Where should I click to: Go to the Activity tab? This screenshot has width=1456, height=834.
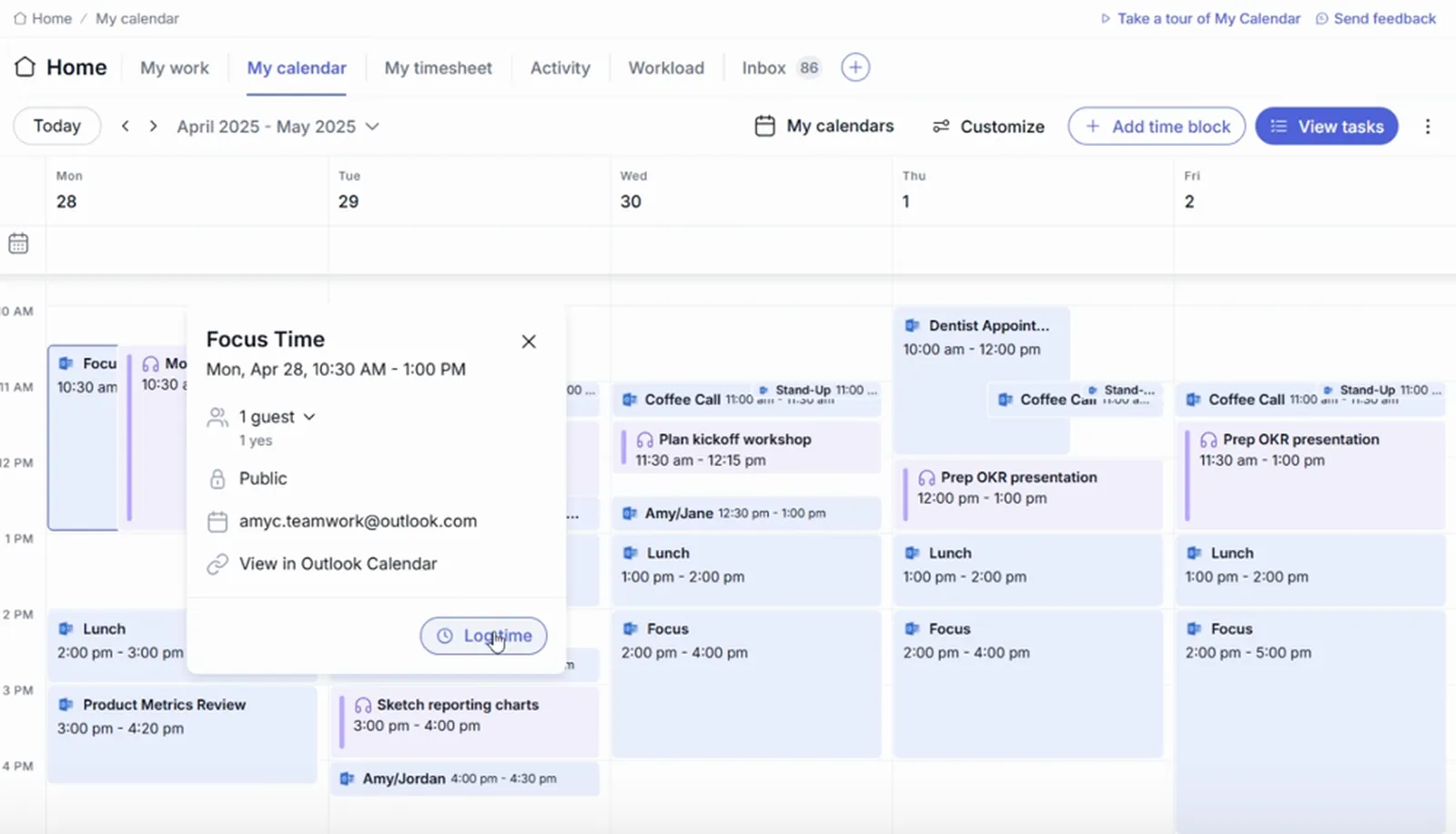(561, 68)
